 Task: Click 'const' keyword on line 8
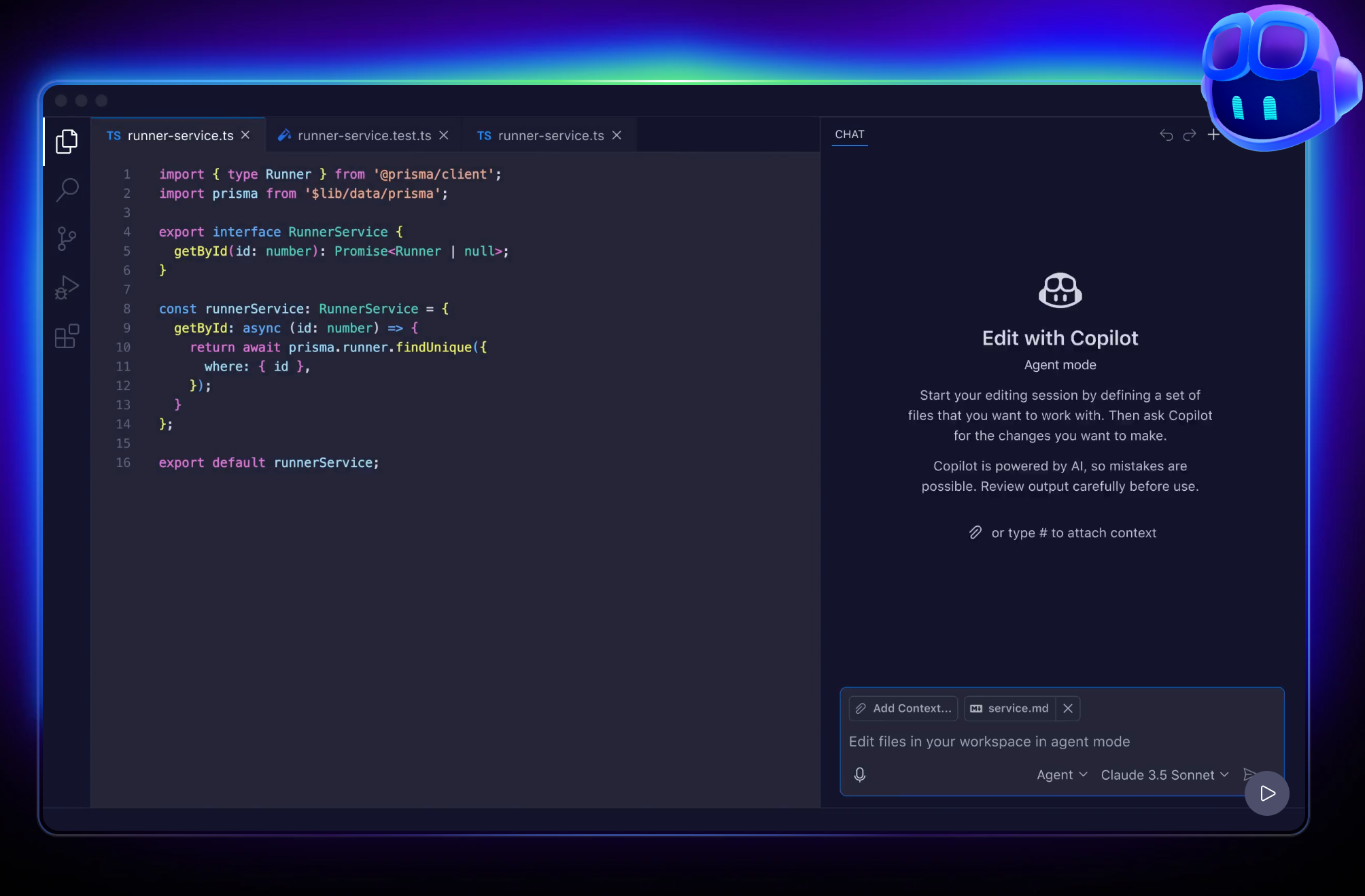click(177, 309)
